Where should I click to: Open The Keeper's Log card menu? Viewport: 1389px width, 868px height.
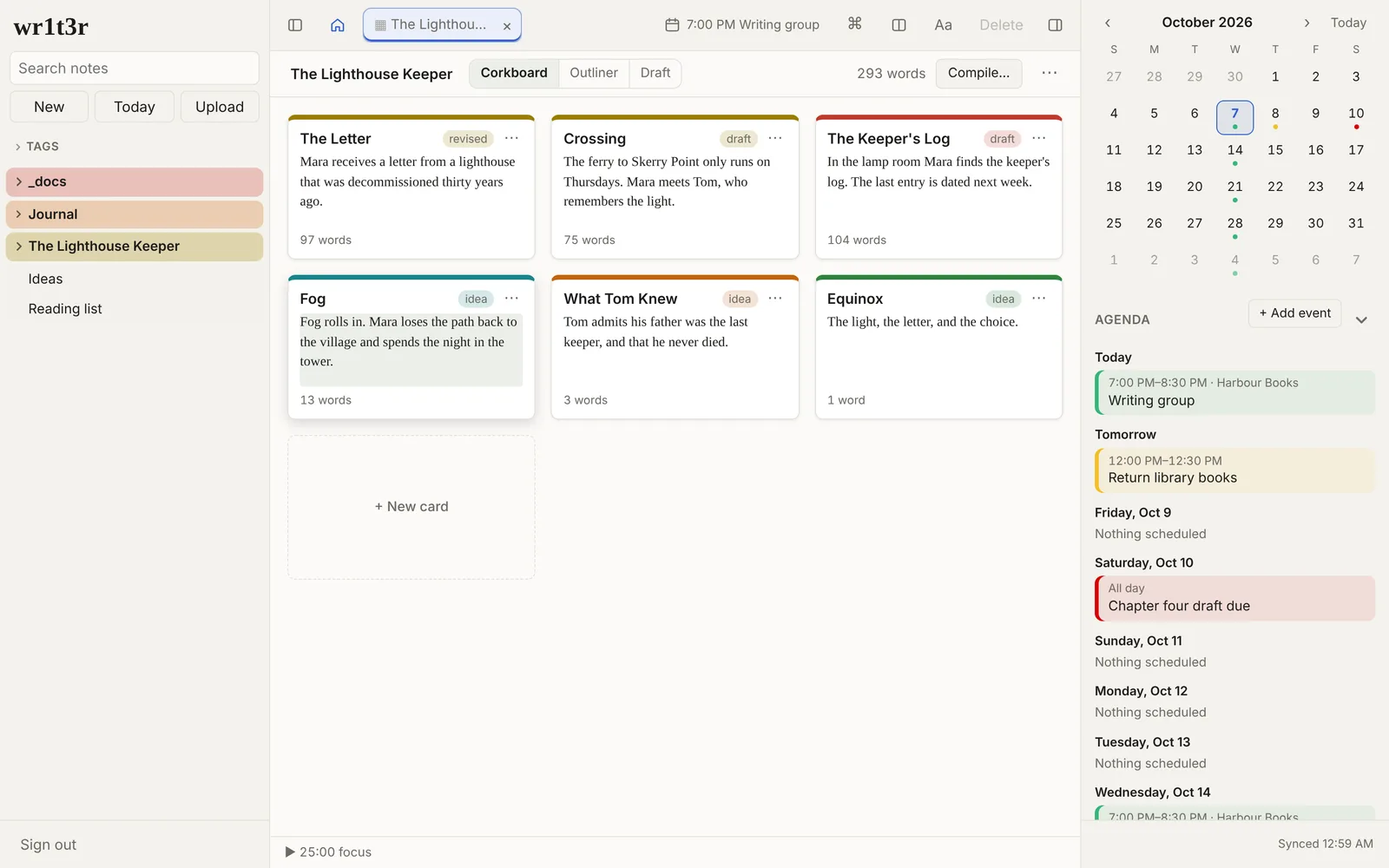1039,138
